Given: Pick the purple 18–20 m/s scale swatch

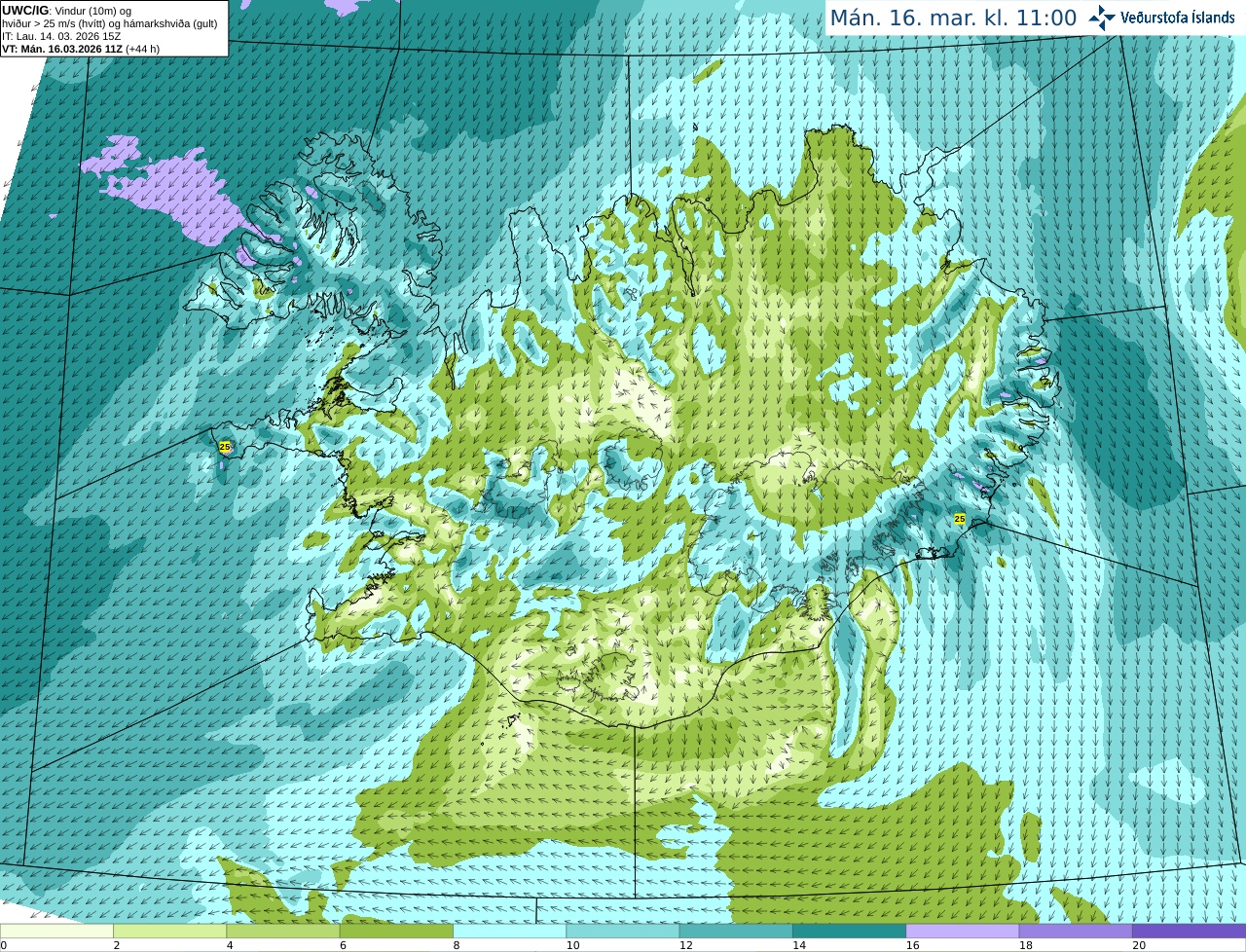Looking at the screenshot, I should click(1076, 932).
